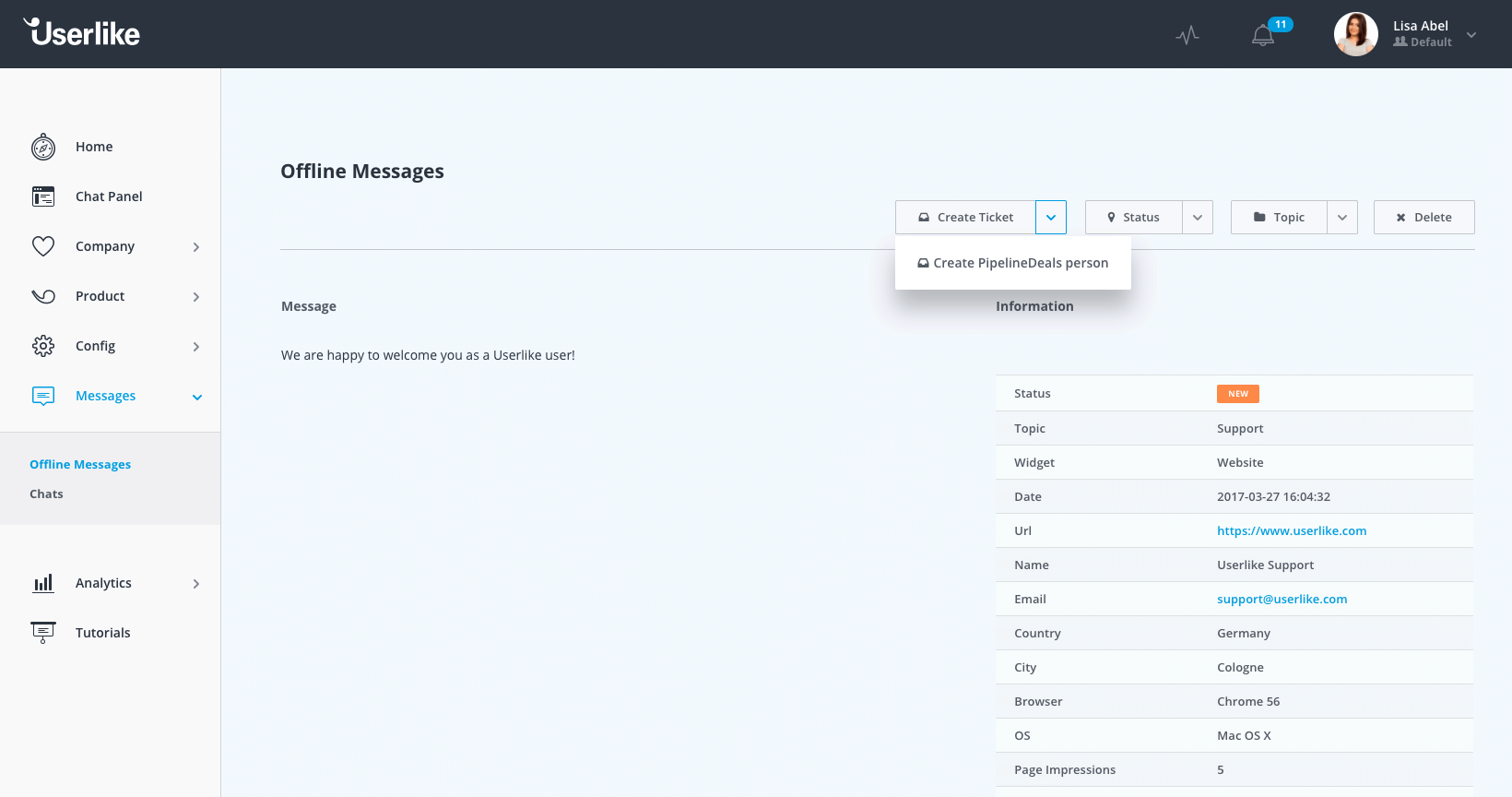Screen dimensions: 1512x797
Task: Expand the Analytics submenu arrow
Action: point(196,584)
